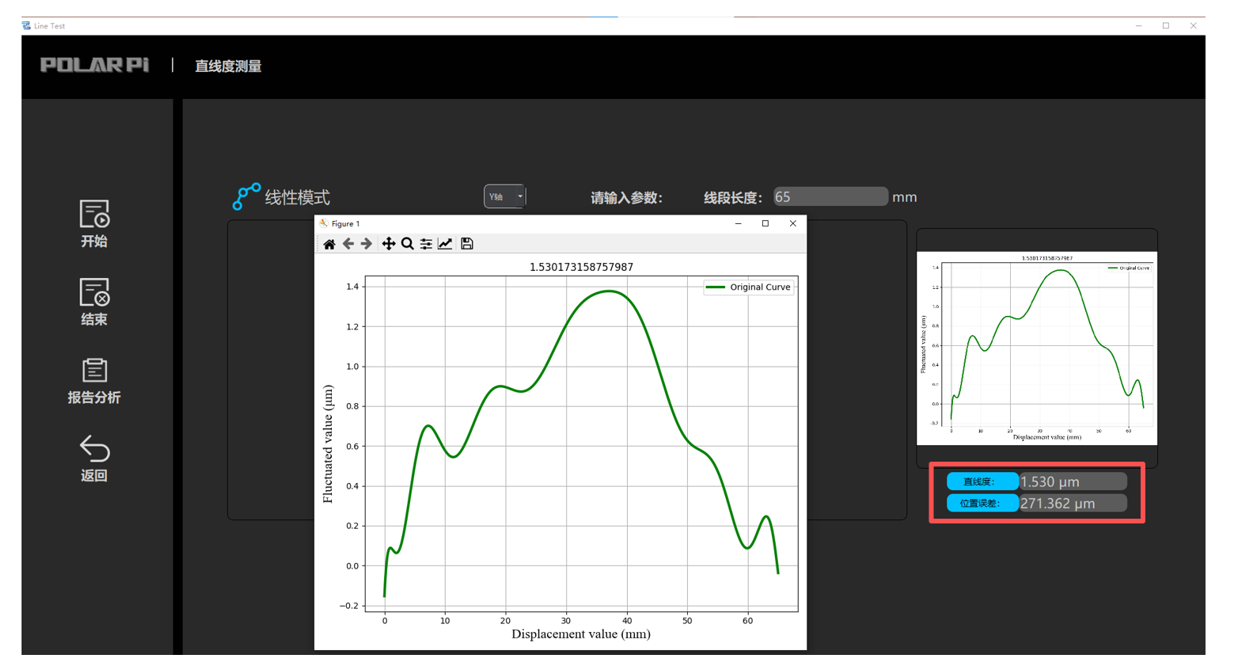
Task: Click the 位置误差 position error label button
Action: [x=982, y=504]
